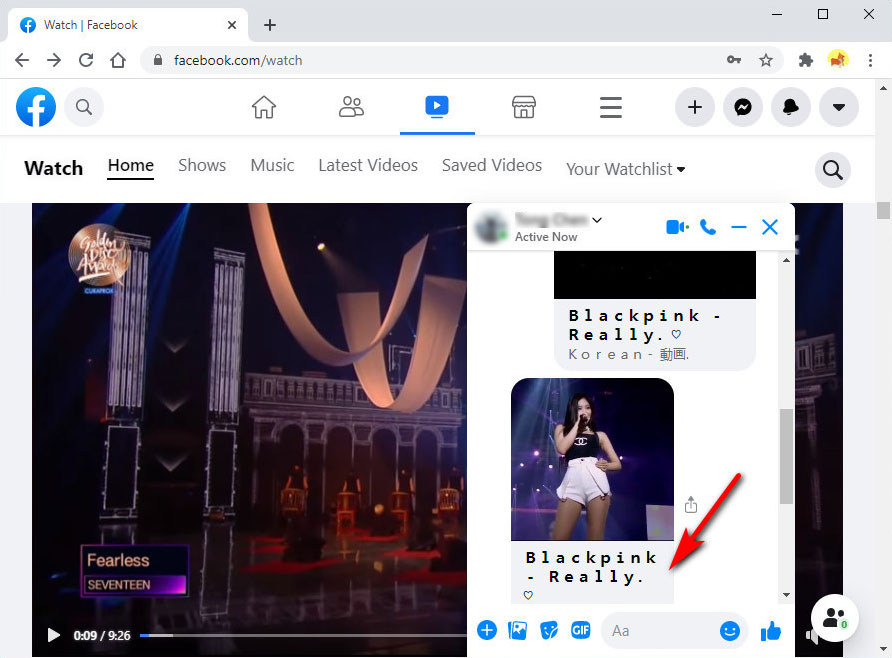
Task: Close the chat window
Action: tap(770, 227)
